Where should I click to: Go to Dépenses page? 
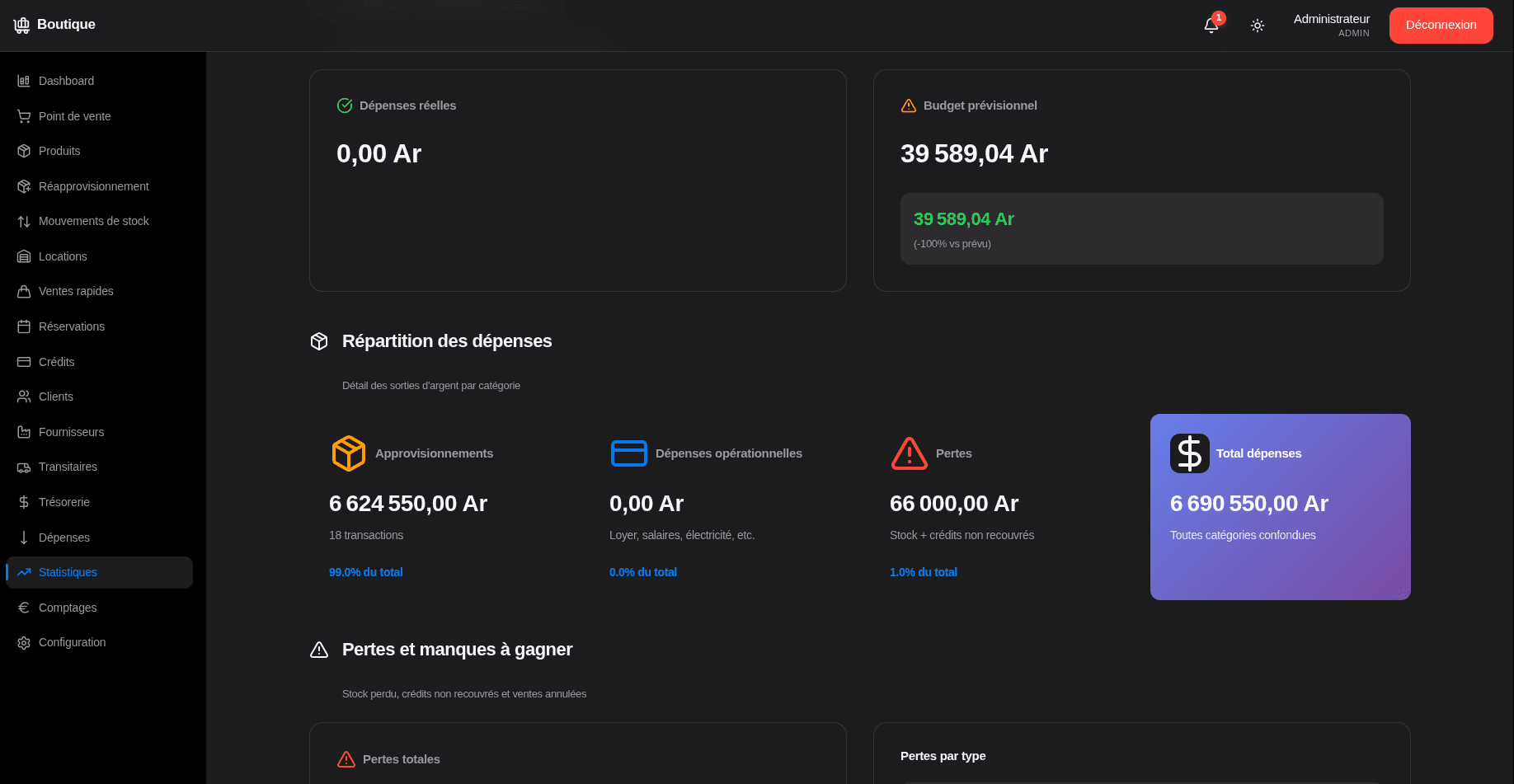pyautogui.click(x=100, y=538)
